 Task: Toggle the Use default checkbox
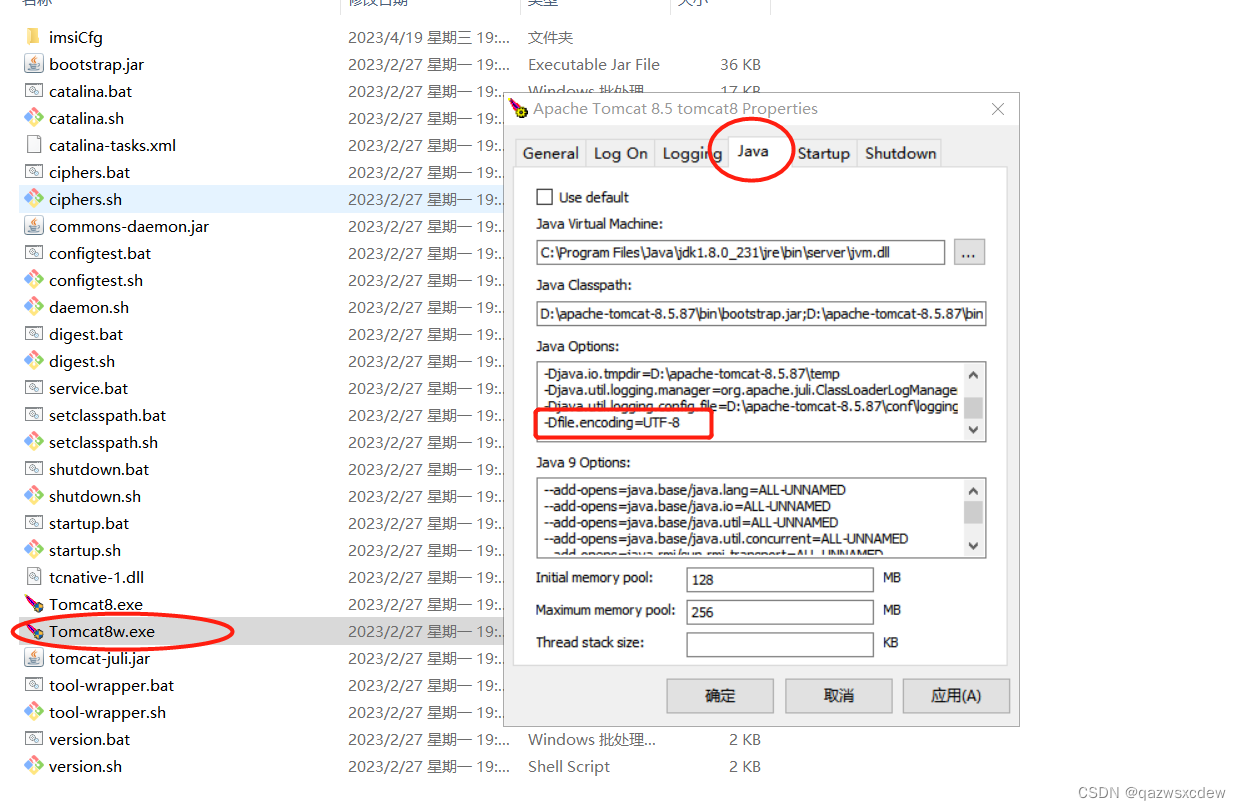(545, 197)
